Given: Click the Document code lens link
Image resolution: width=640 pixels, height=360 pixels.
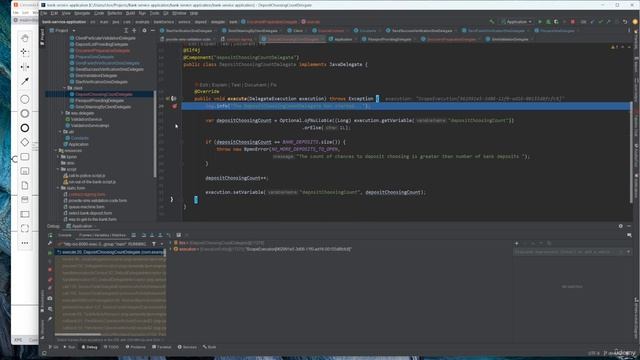Looking at the screenshot, I should [255, 85].
